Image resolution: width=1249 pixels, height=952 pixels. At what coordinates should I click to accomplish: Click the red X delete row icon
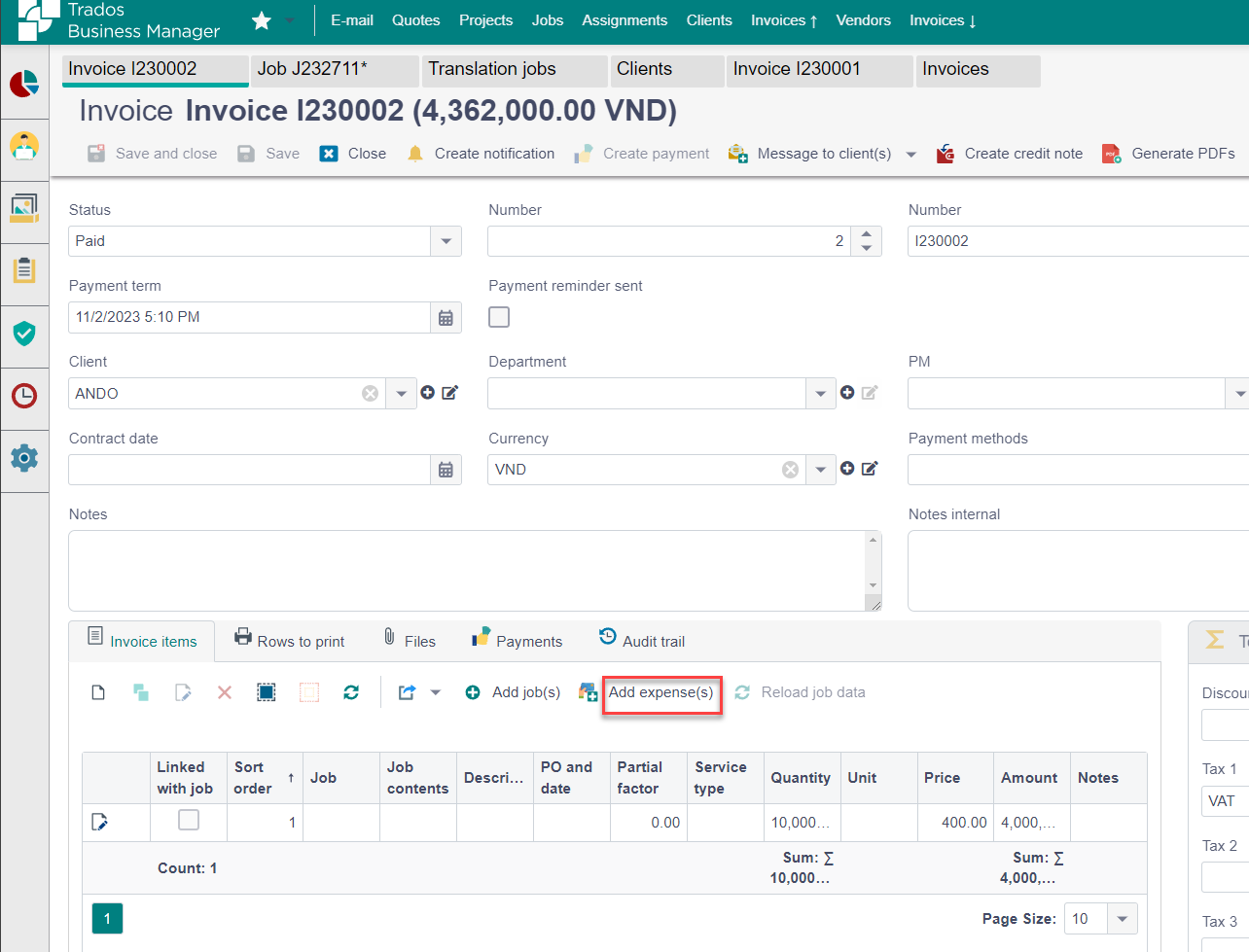225,692
